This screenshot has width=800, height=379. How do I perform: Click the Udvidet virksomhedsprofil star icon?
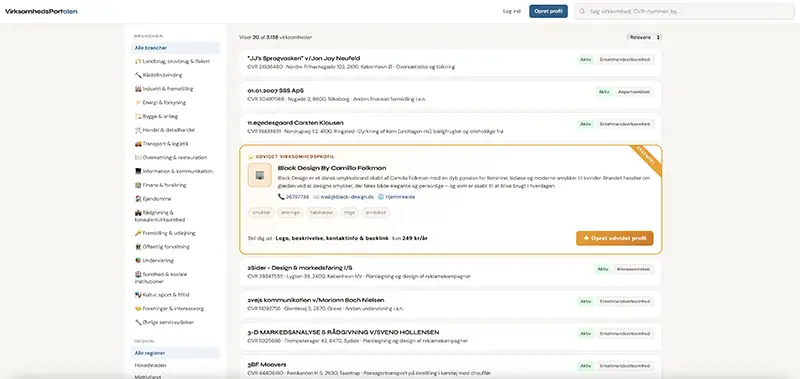251,157
